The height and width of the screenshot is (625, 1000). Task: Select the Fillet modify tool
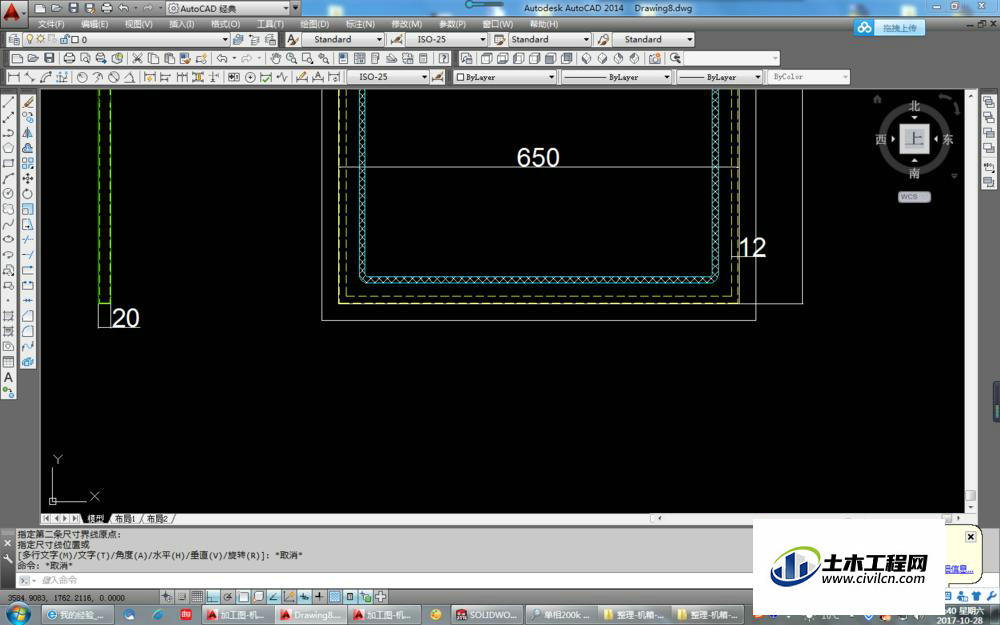[x=28, y=331]
